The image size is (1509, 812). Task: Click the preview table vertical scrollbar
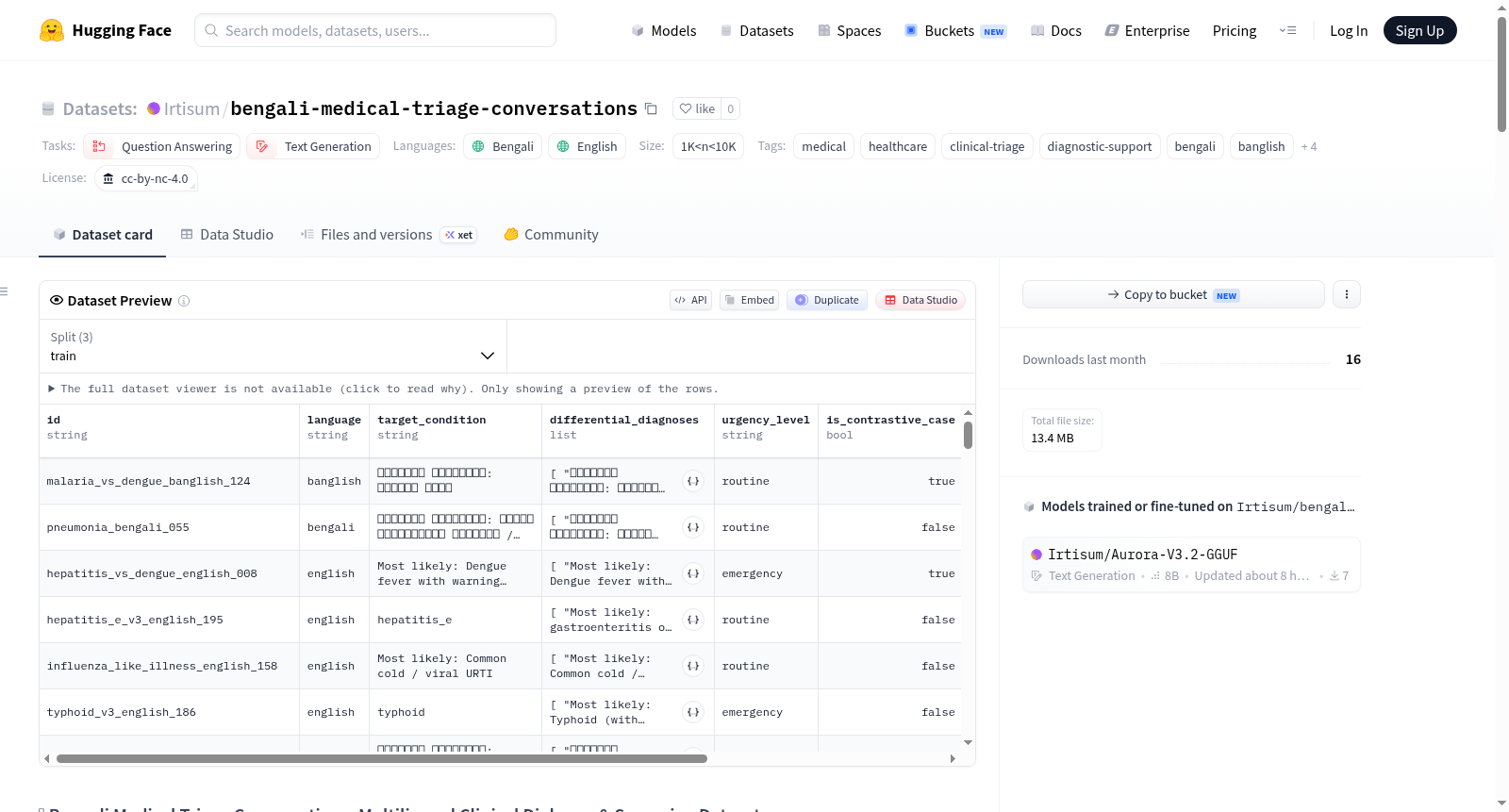point(968,435)
